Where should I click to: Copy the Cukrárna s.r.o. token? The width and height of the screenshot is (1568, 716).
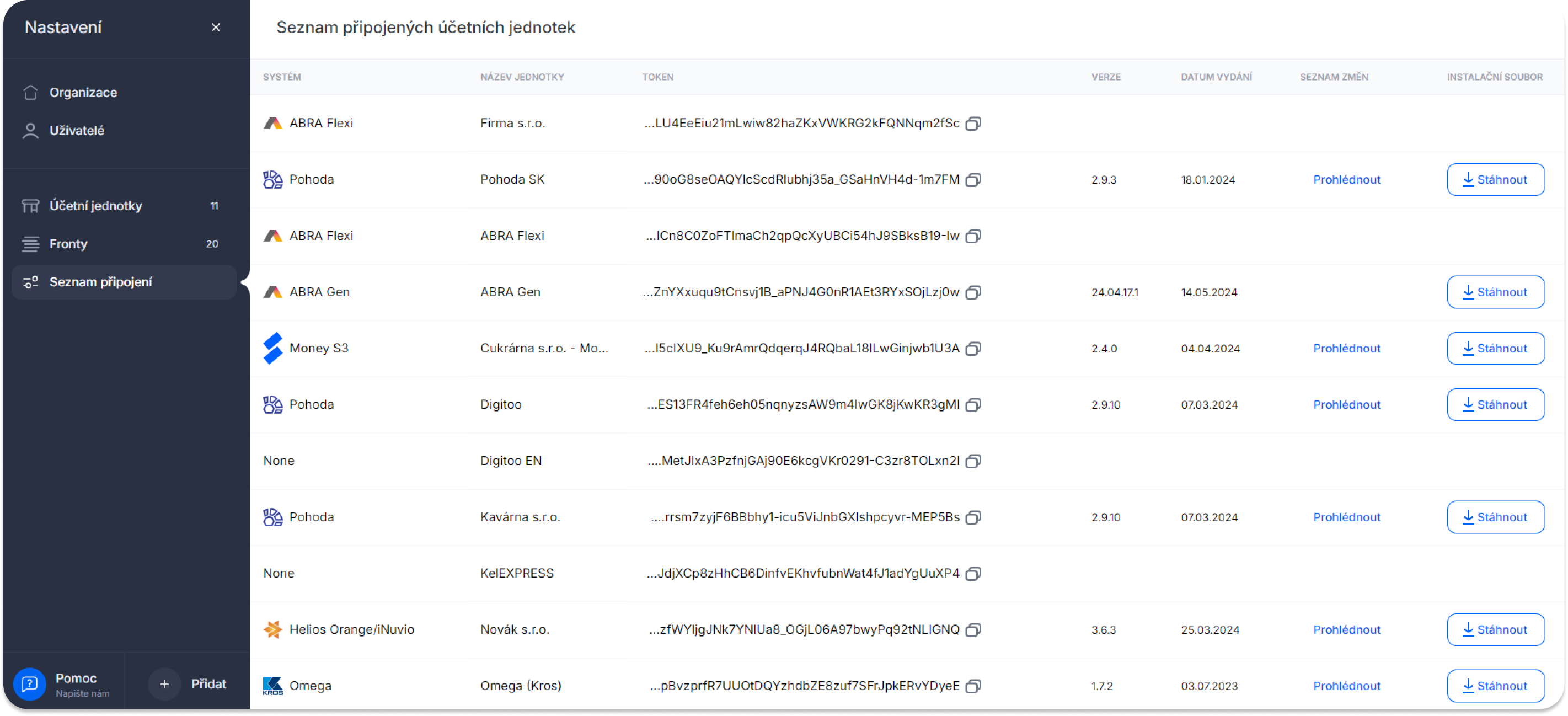click(973, 349)
